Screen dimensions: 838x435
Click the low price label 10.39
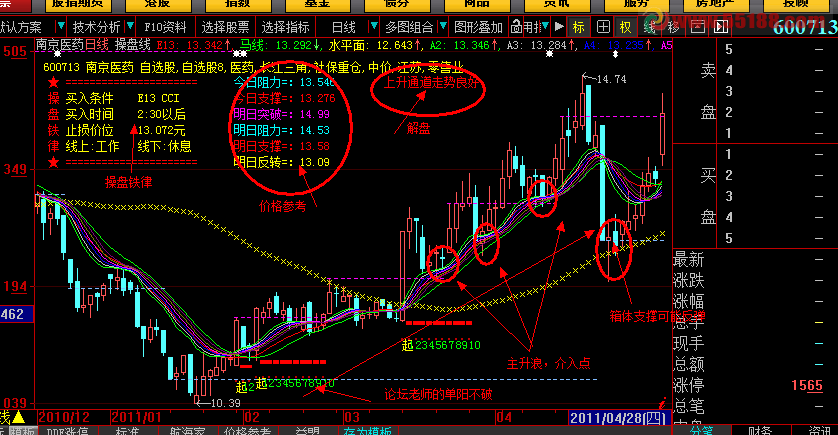[225, 403]
